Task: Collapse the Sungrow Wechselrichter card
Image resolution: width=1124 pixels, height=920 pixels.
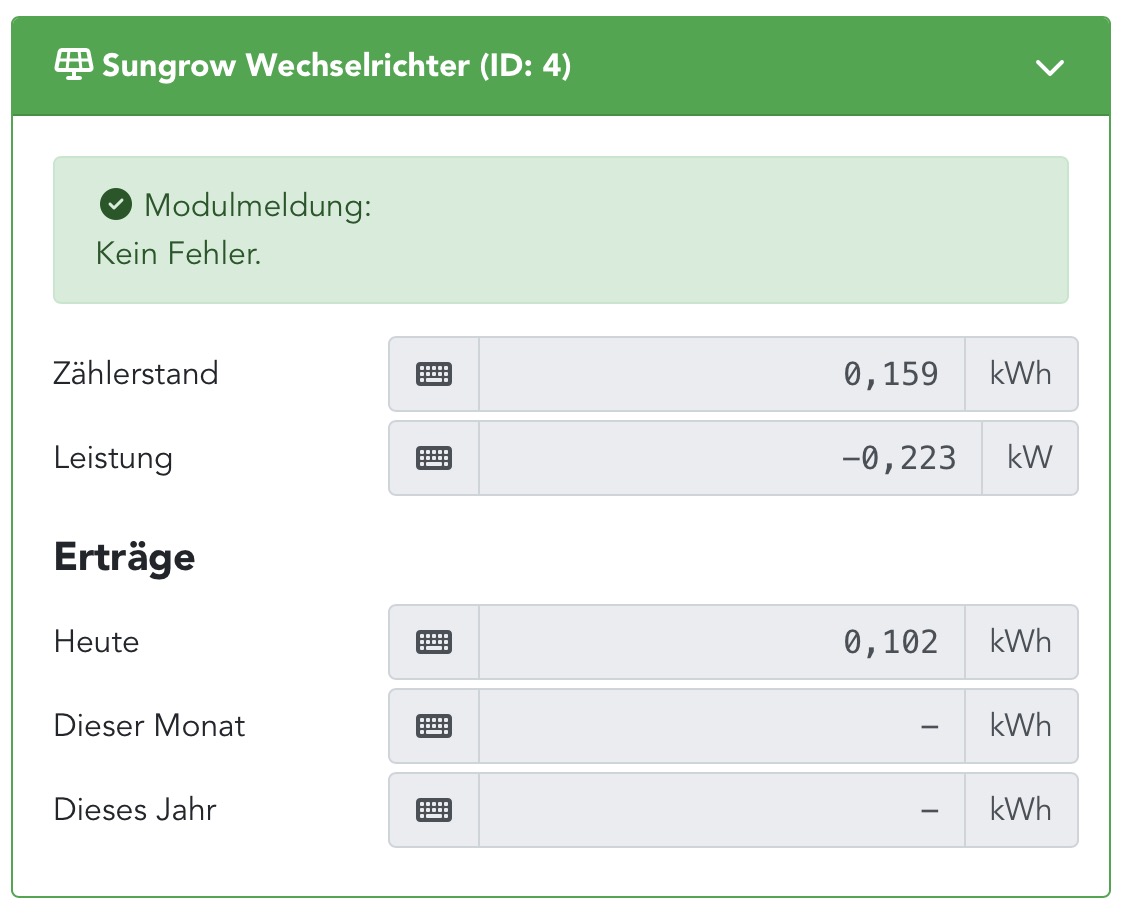Action: click(x=1050, y=68)
